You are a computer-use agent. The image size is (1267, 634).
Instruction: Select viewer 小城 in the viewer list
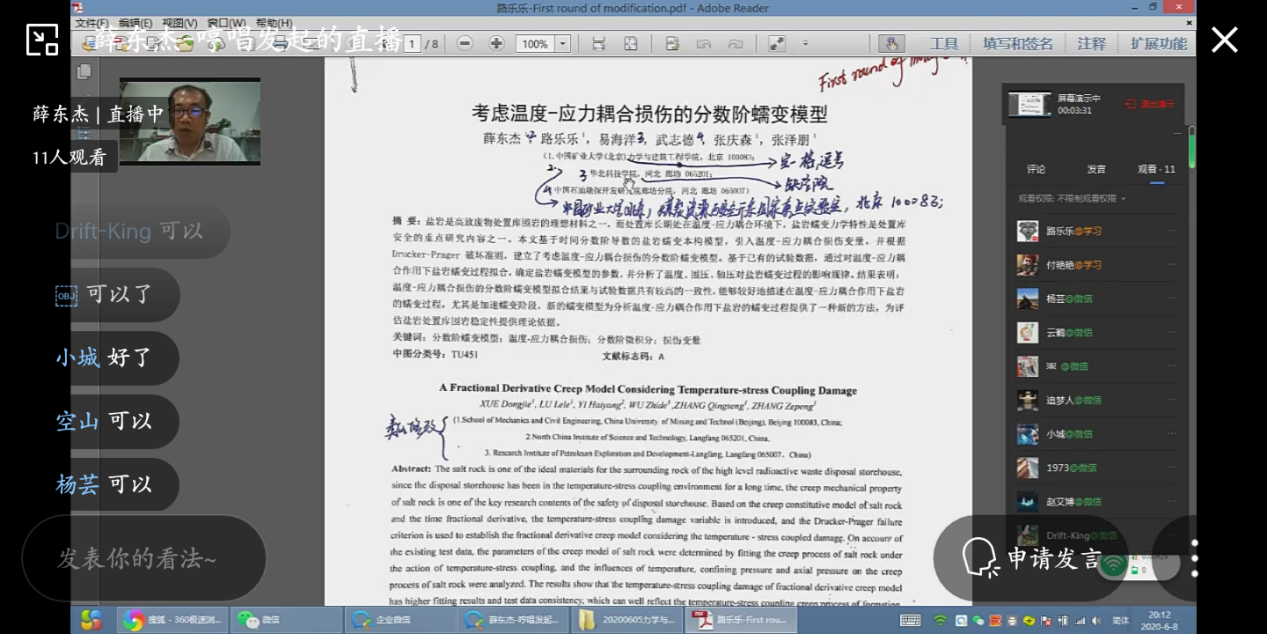1097,434
